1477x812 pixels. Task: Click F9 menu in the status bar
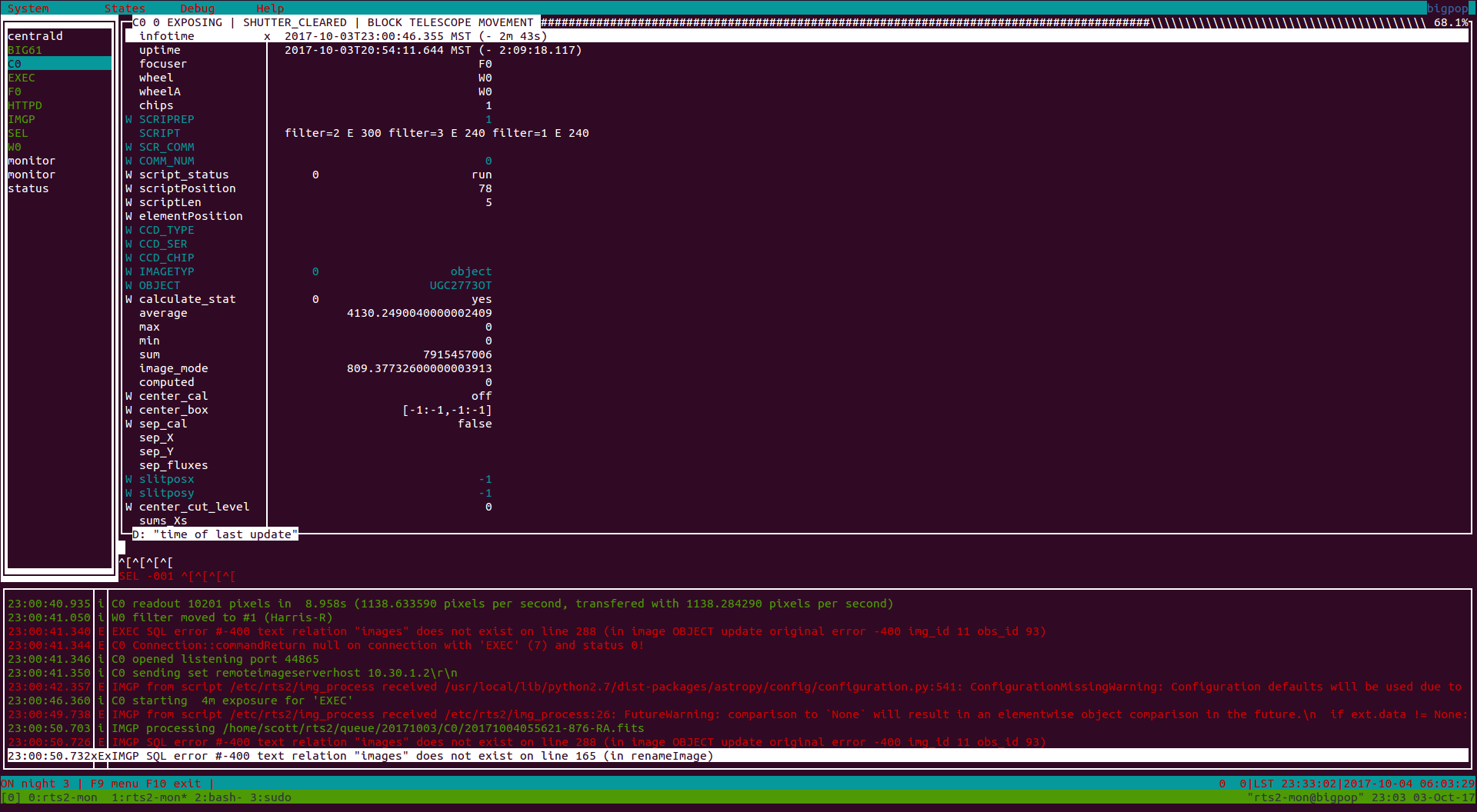point(115,784)
